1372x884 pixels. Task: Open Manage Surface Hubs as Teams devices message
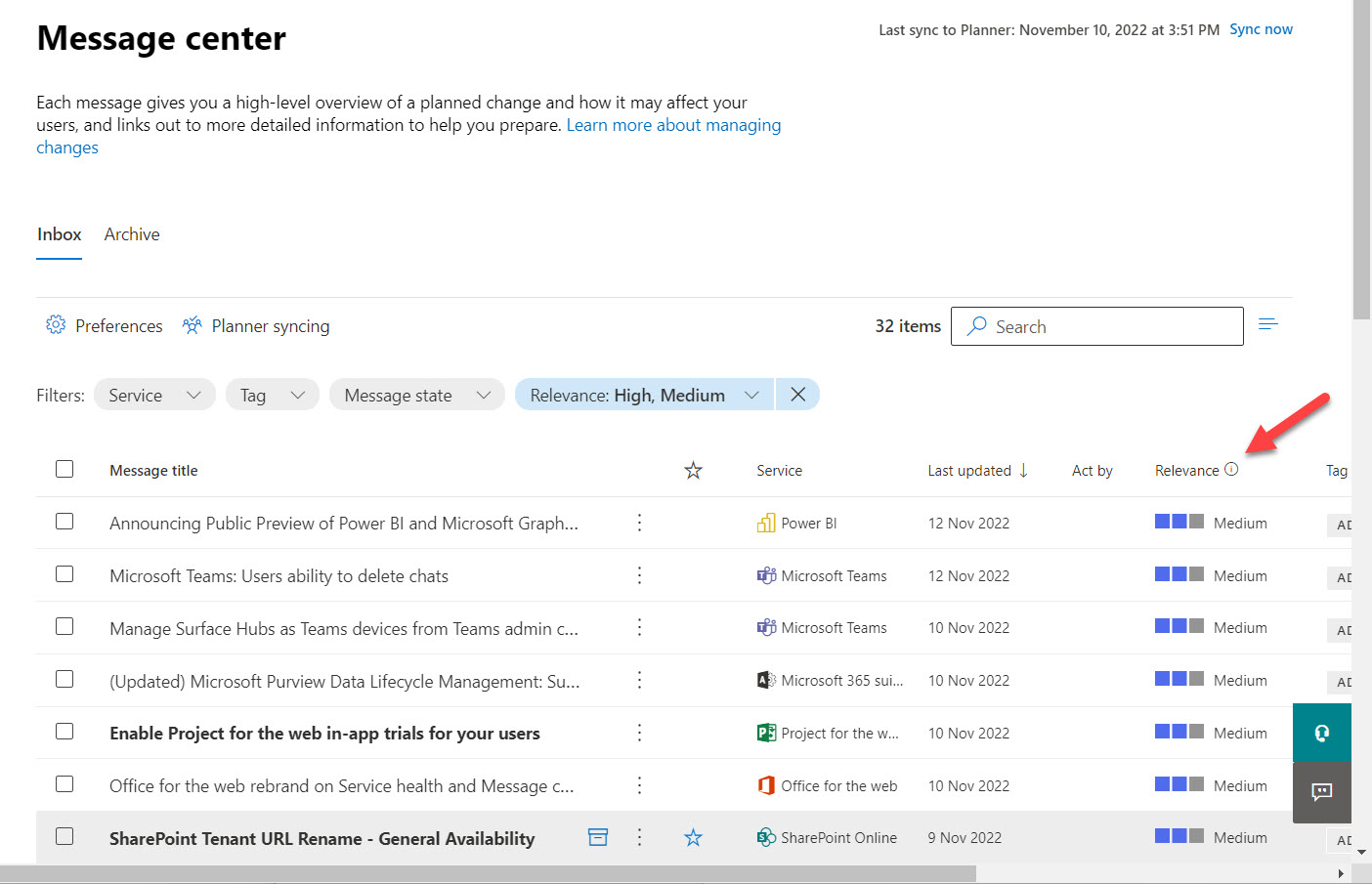tap(344, 629)
